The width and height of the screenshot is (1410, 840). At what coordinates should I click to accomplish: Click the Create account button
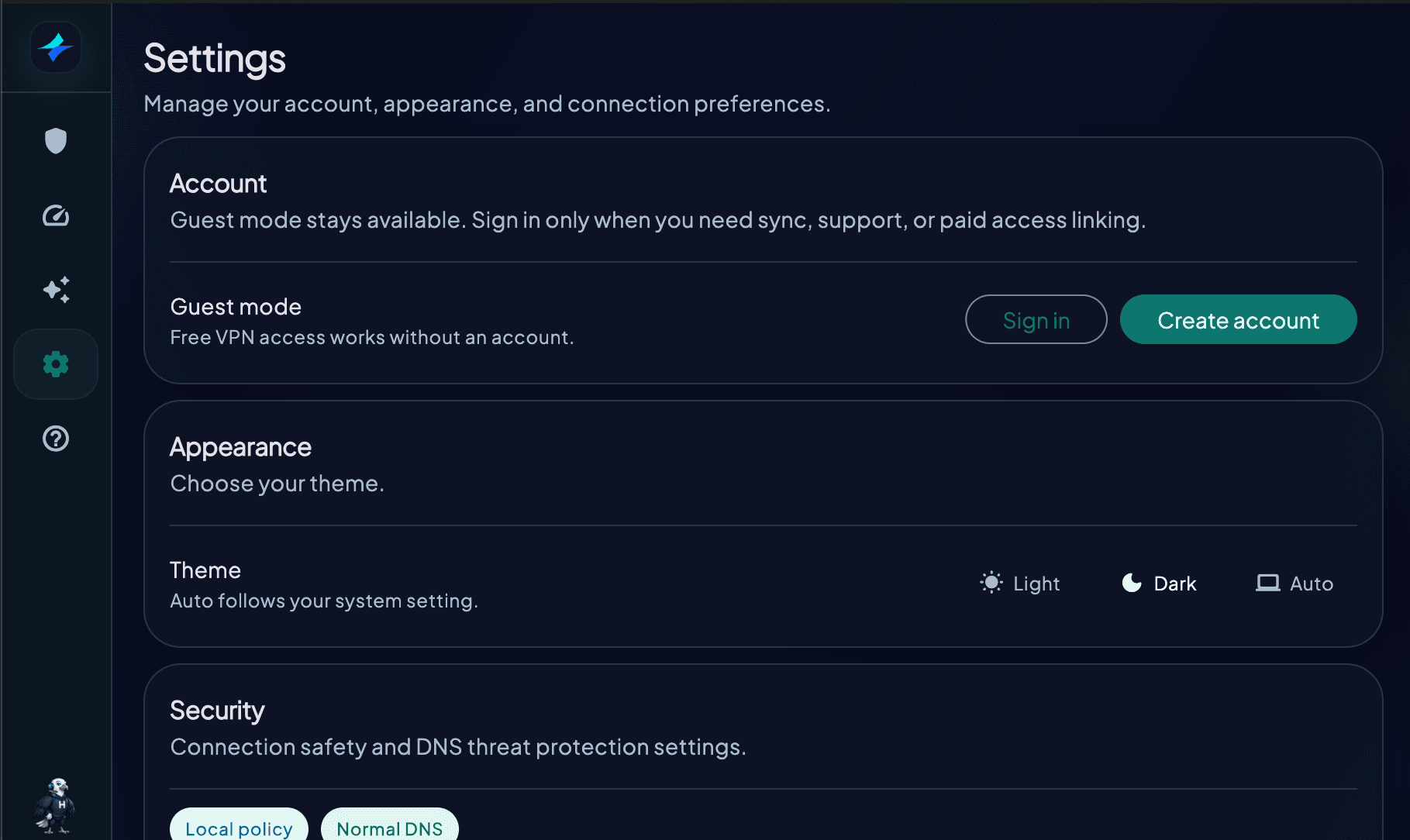(x=1239, y=319)
